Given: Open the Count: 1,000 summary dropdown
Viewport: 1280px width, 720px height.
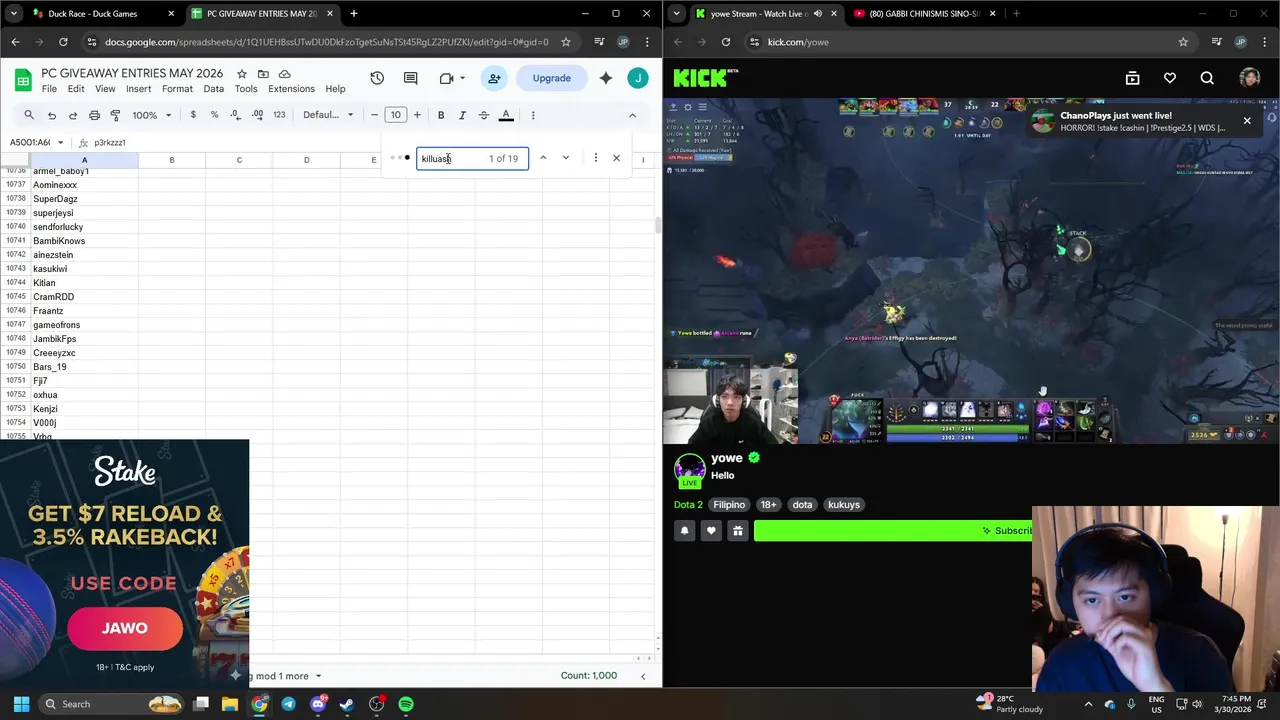Looking at the screenshot, I should (x=589, y=675).
